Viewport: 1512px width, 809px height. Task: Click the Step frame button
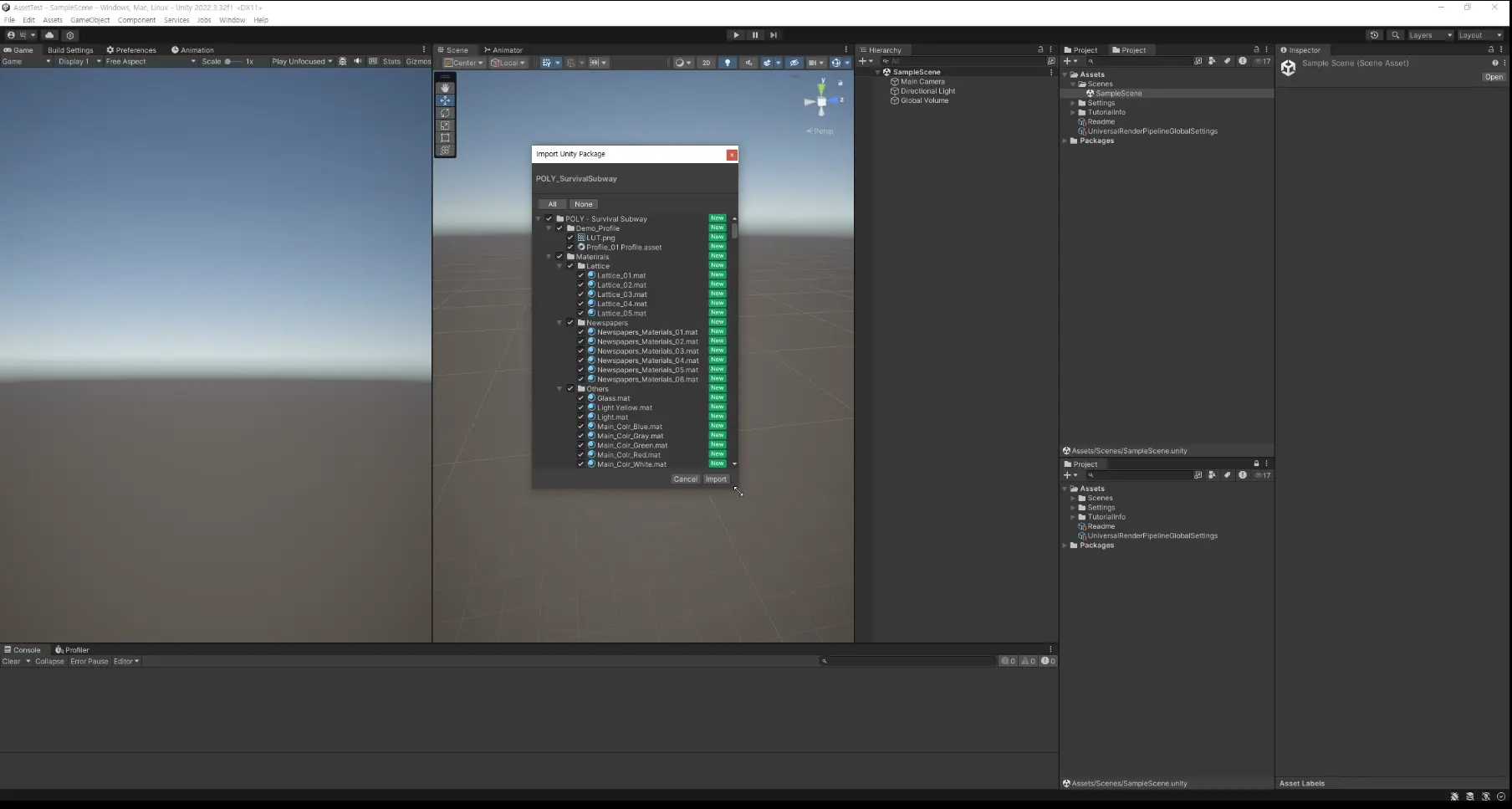pos(774,35)
